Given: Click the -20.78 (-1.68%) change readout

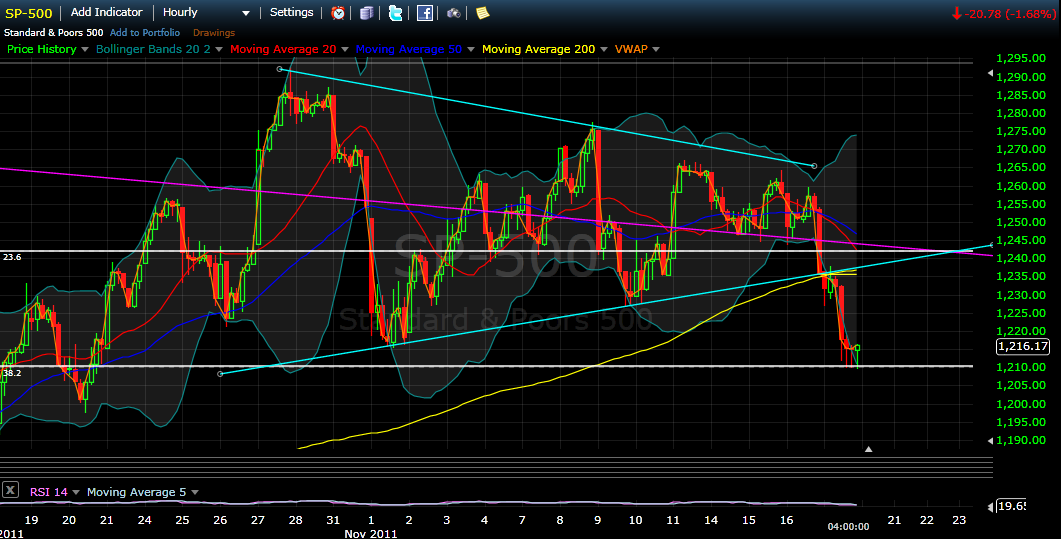Looking at the screenshot, I should tap(1003, 14).
